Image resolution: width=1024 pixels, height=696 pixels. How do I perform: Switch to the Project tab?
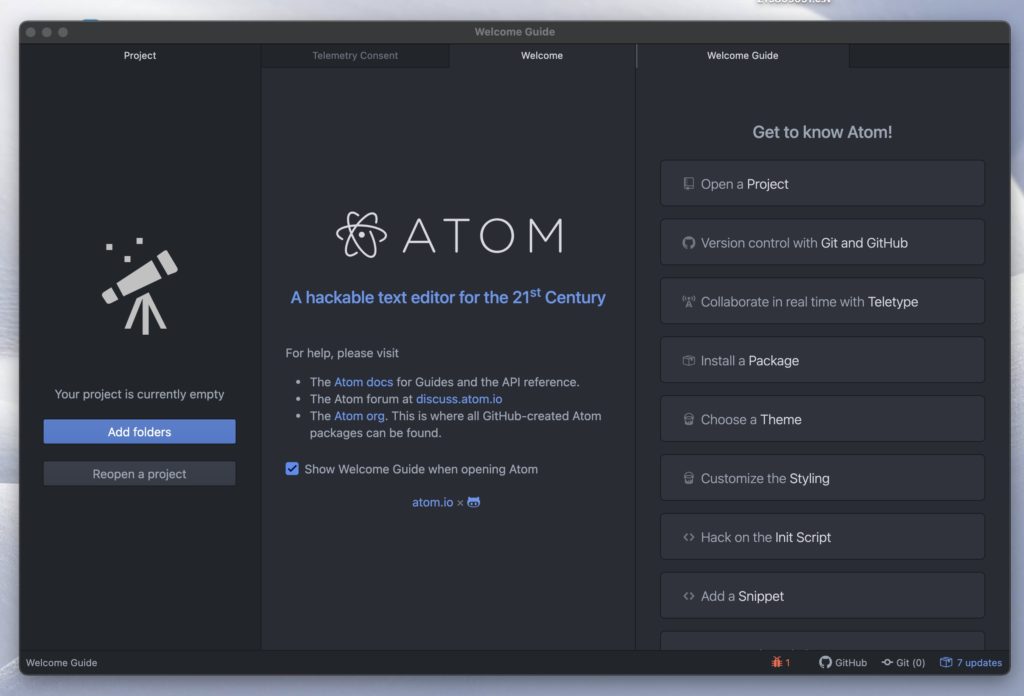tap(140, 55)
